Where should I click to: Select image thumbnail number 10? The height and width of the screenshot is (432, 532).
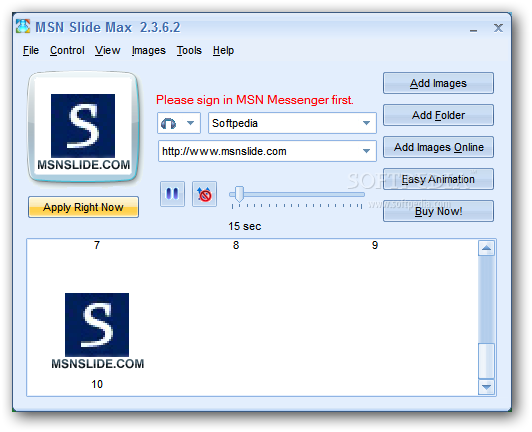[x=97, y=331]
